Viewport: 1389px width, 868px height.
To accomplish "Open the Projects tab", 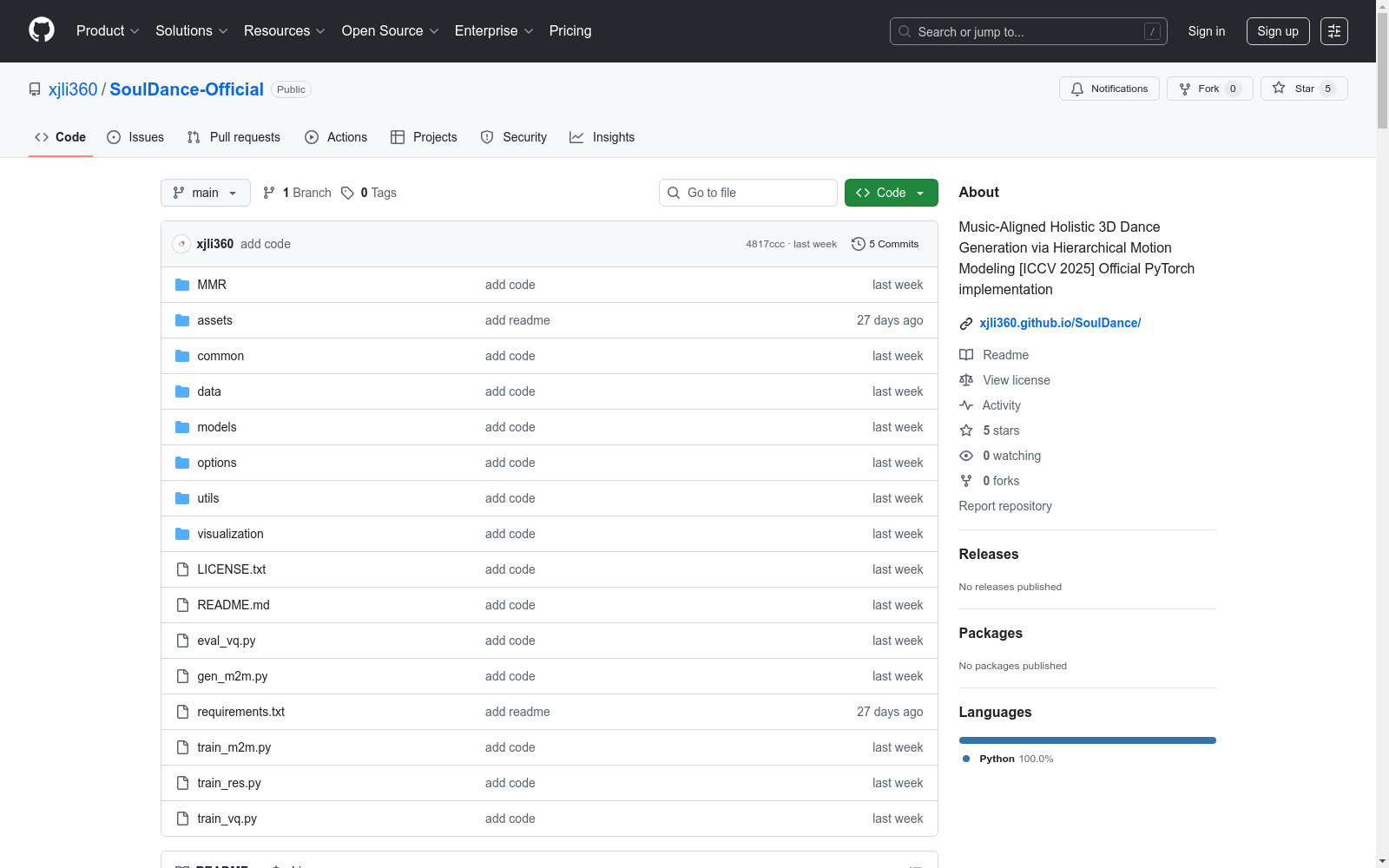I will tap(424, 137).
